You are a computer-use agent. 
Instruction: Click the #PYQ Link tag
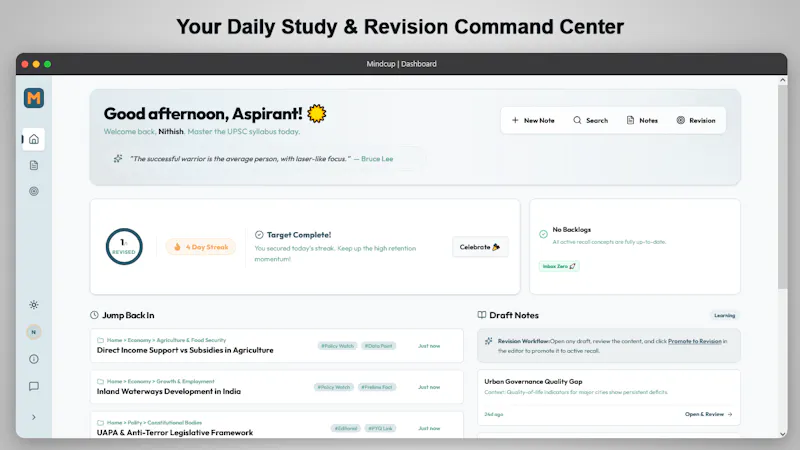click(x=380, y=429)
